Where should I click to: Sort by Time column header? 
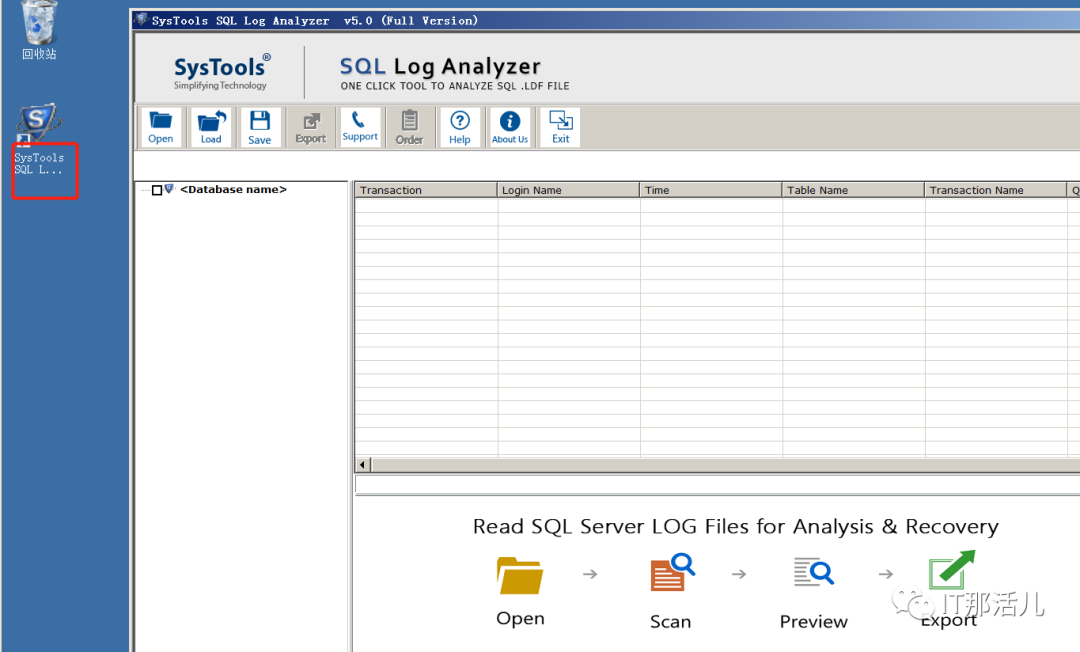tap(711, 190)
